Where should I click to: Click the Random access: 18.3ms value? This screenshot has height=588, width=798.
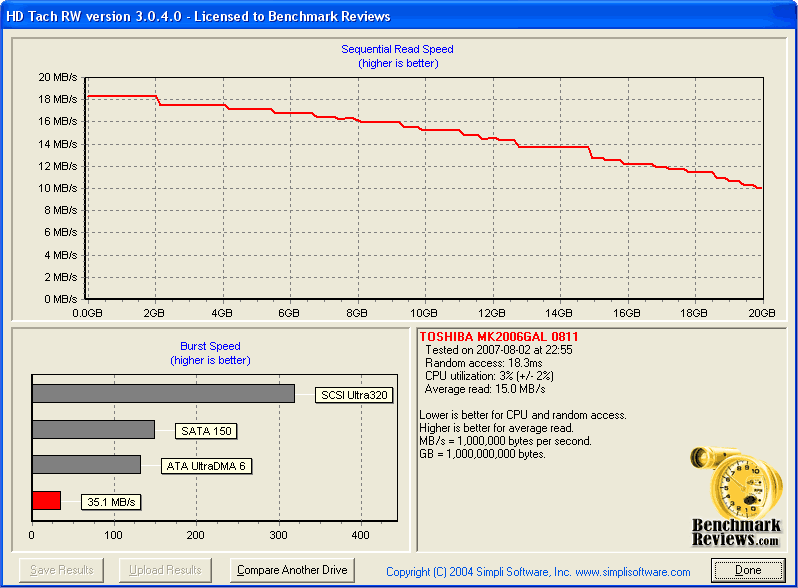pos(483,363)
